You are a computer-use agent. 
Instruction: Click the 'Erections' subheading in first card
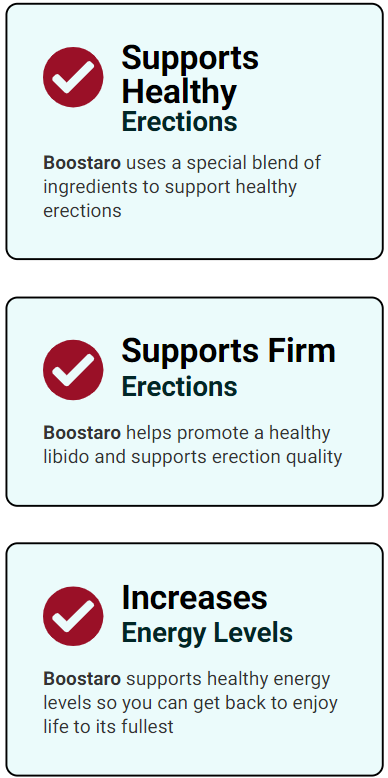point(179,122)
